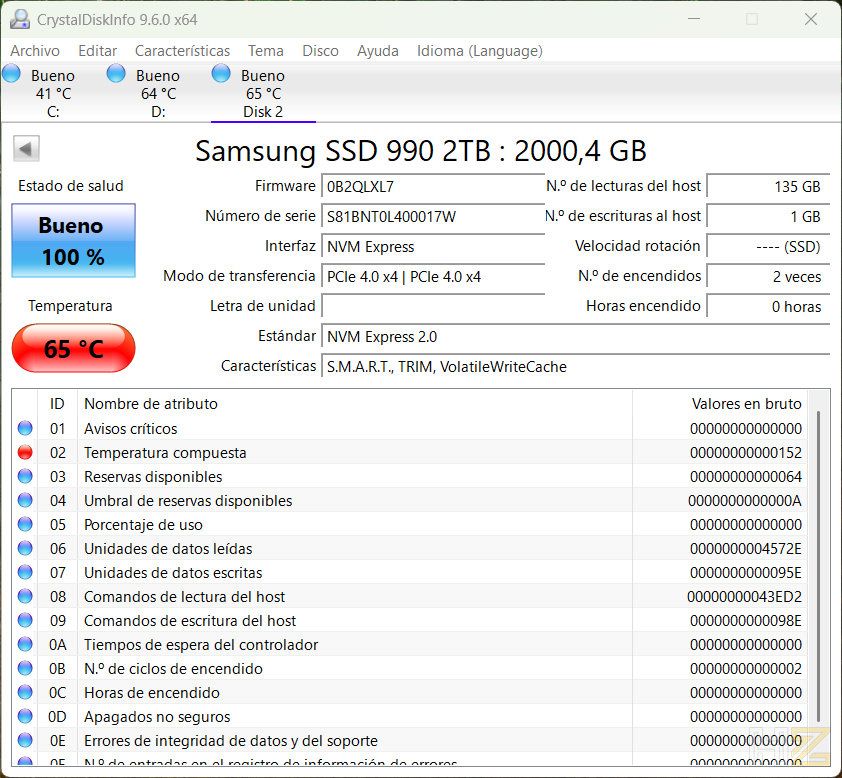Viewport: 842px width, 778px height.
Task: Click the CrystalDiskInfo app icon in the title bar
Action: coord(20,19)
